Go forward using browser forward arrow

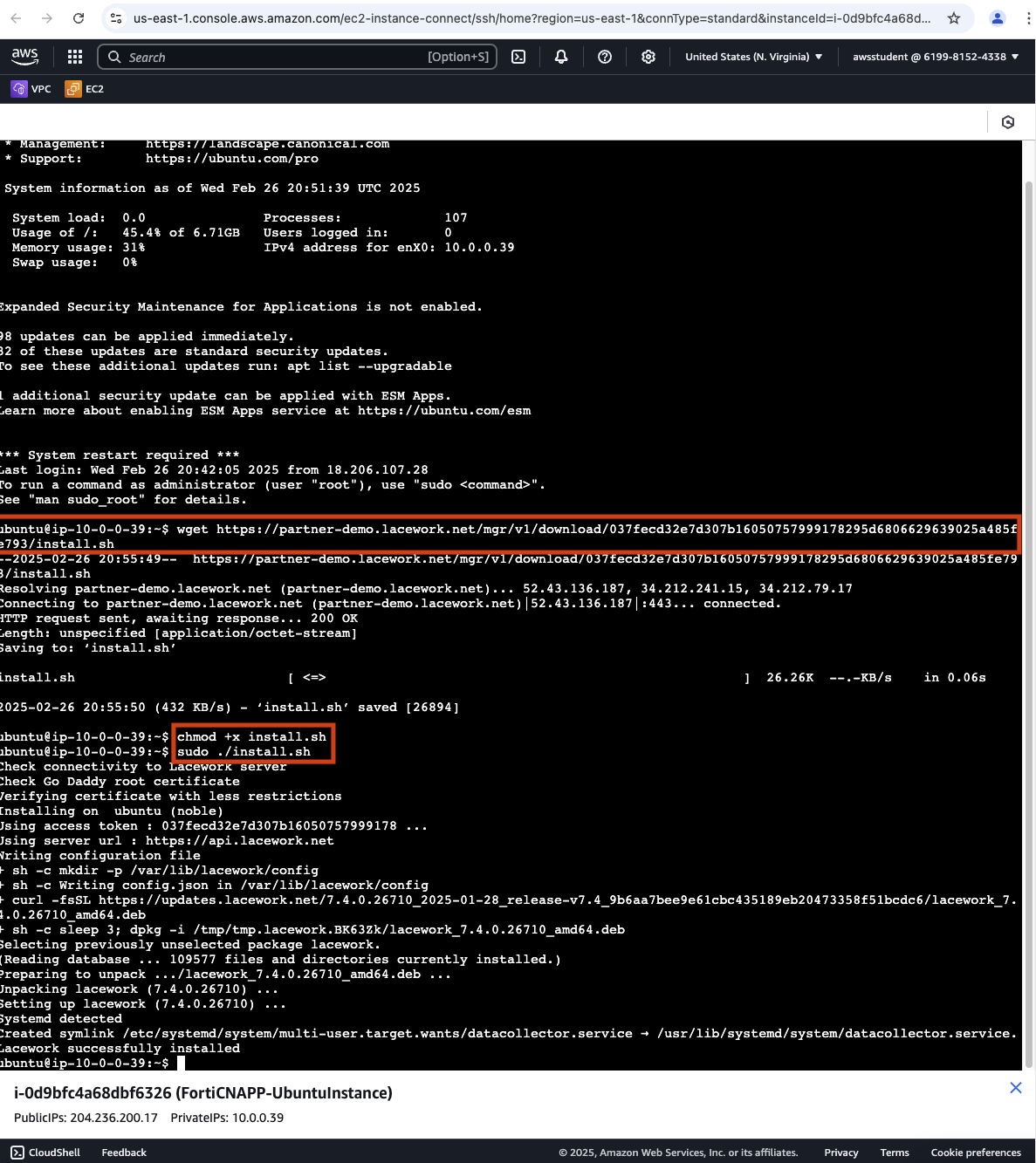pyautogui.click(x=47, y=18)
